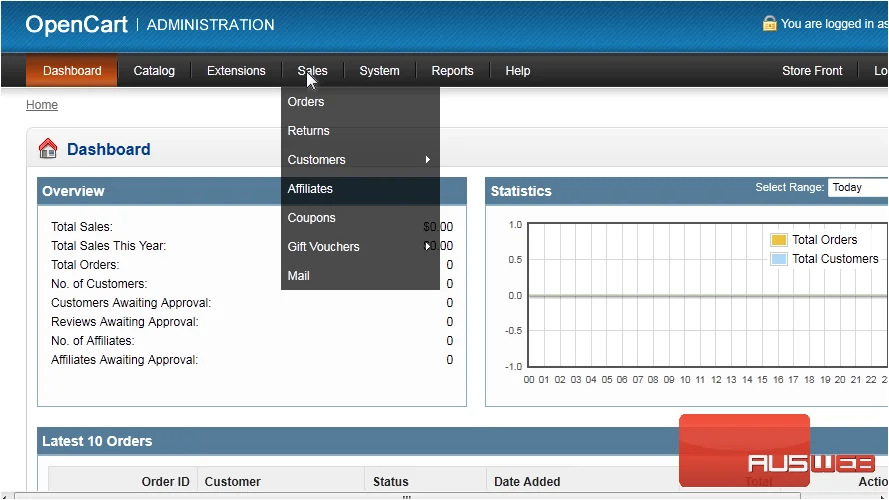Expand the Customers submenu arrow
The image size is (889, 500).
coord(427,160)
